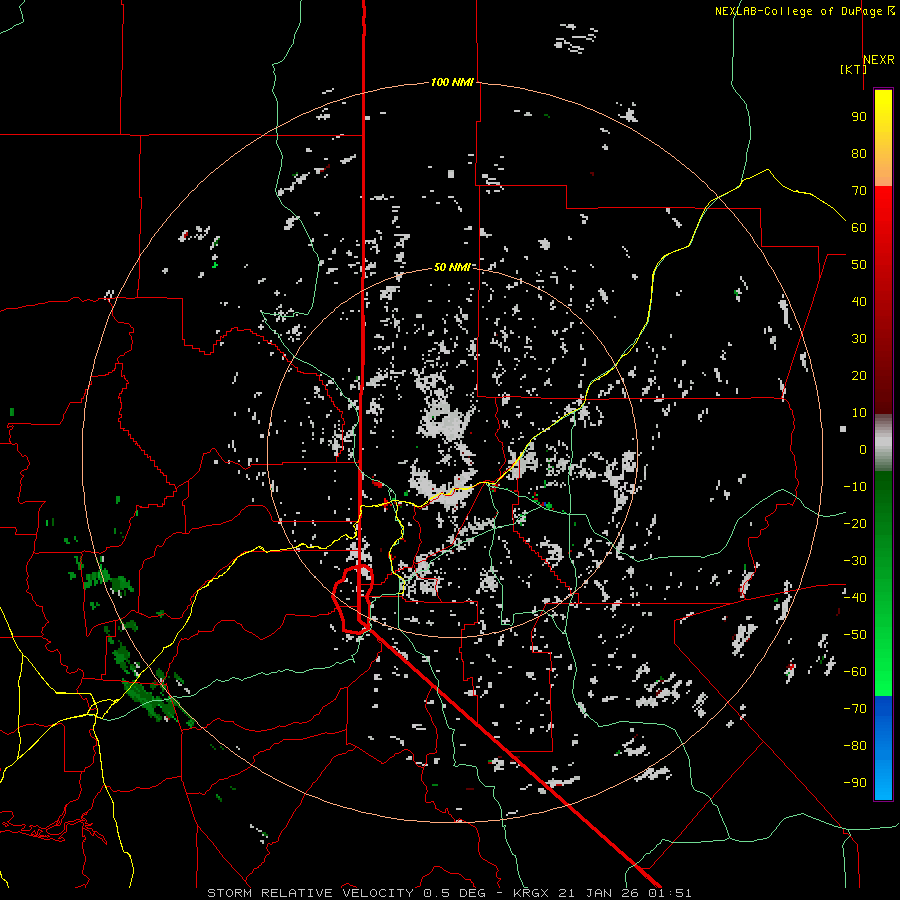Click the 40 value on the velocity scale
This screenshot has height=900, width=900.
(859, 301)
